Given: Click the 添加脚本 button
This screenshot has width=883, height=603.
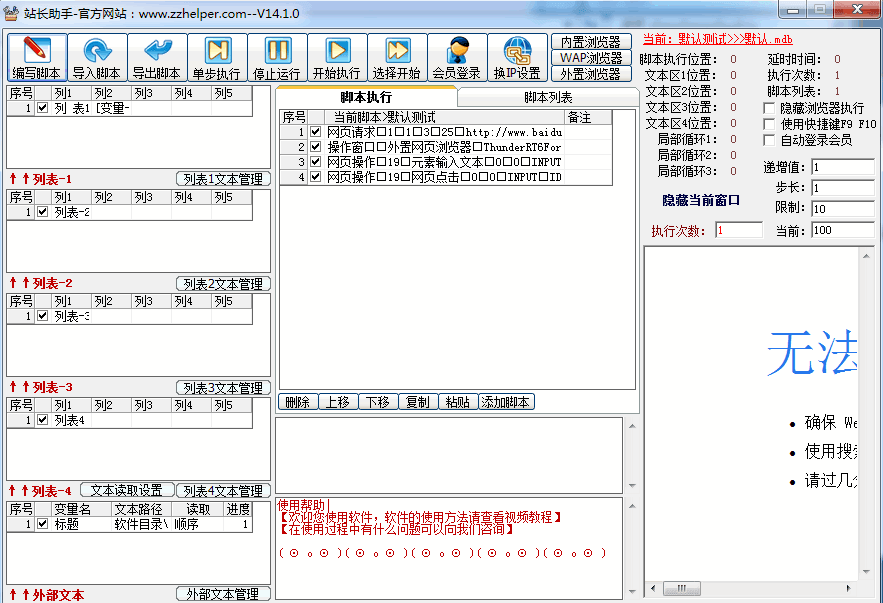Looking at the screenshot, I should 506,402.
